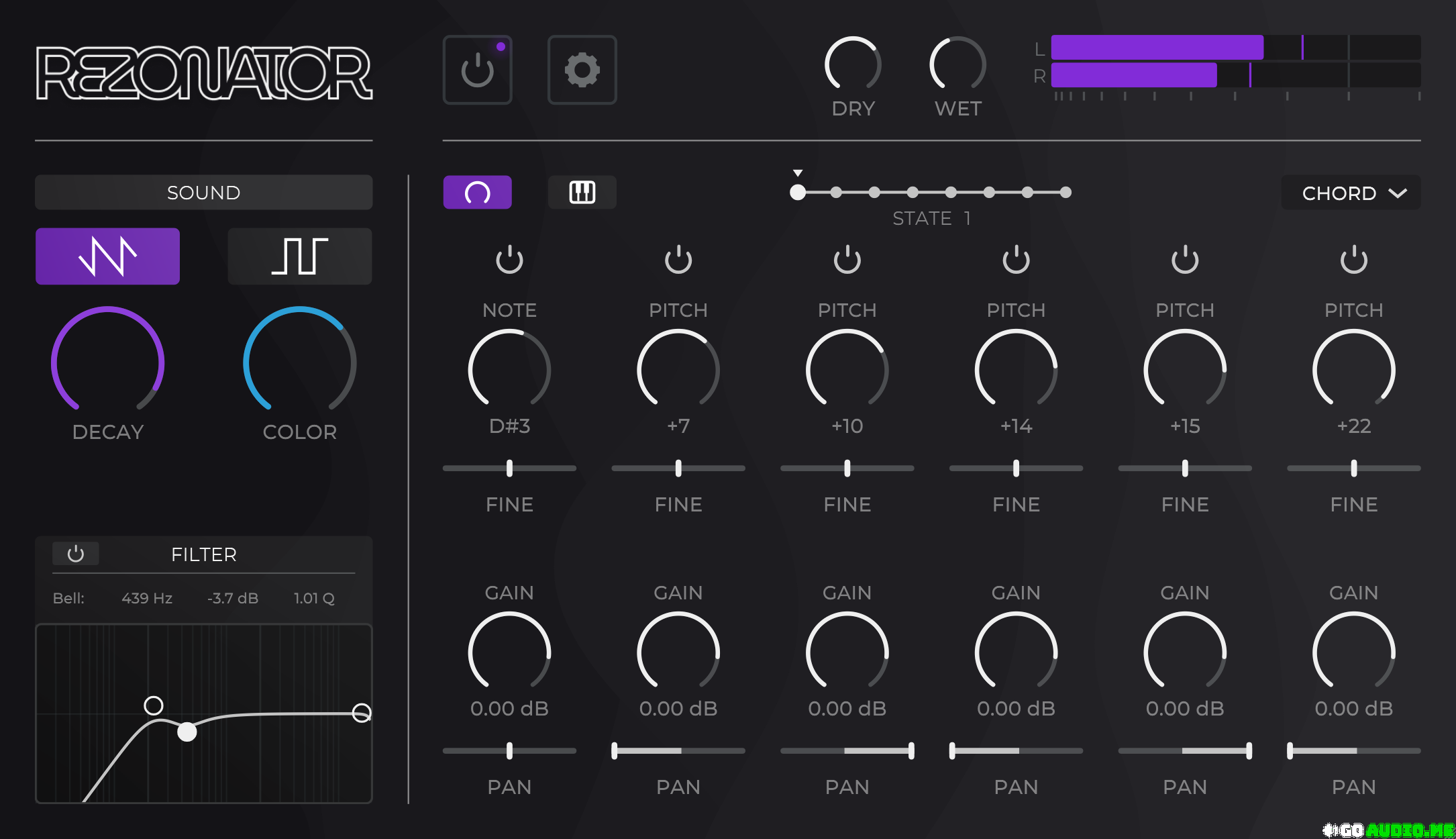Toggle power for the +14 pitch resonator
This screenshot has height=839, width=1456.
click(x=1016, y=259)
